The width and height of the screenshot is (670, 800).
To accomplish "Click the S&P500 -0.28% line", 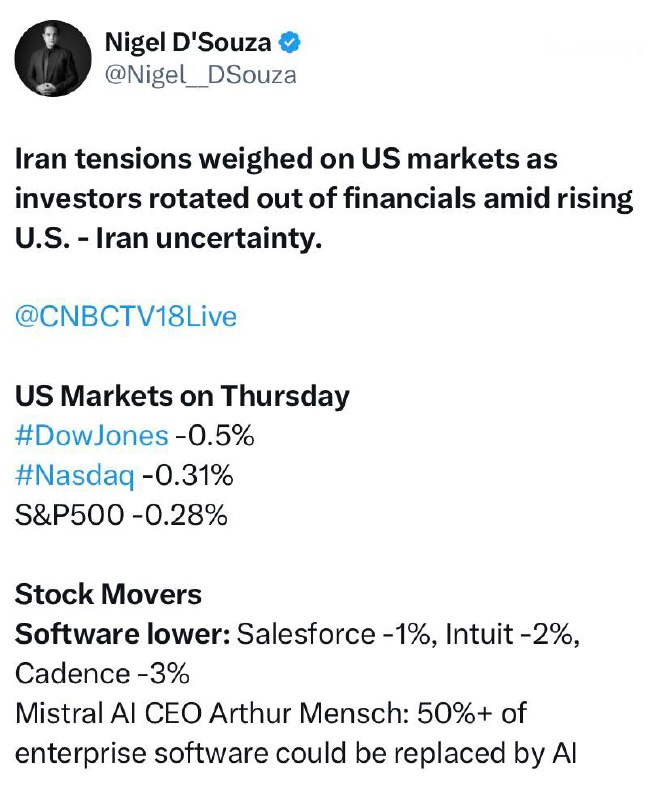I will point(121,515).
